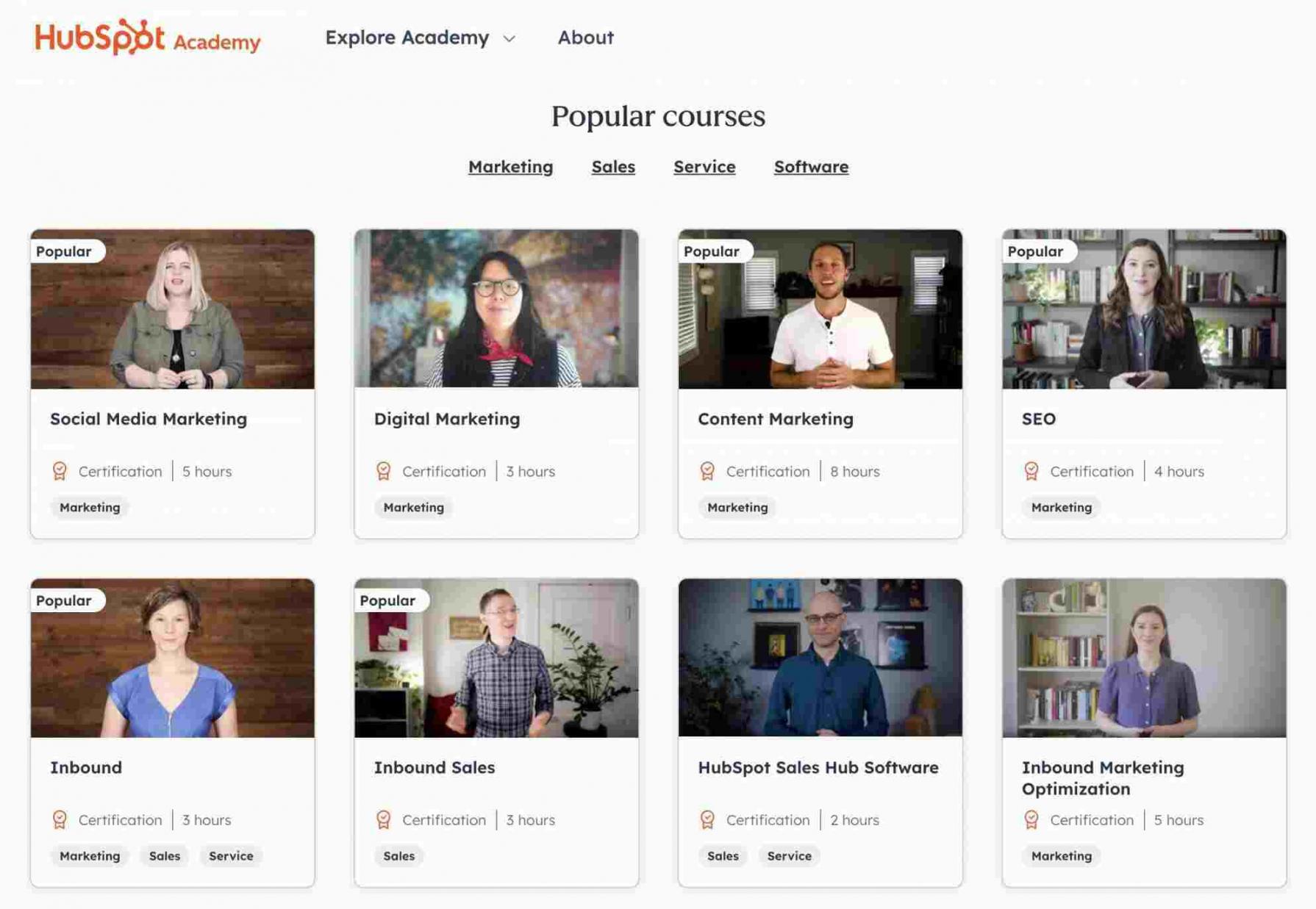The height and width of the screenshot is (909, 1316).
Task: Click certification badge icon on Sales Hub Software
Action: pos(707,819)
